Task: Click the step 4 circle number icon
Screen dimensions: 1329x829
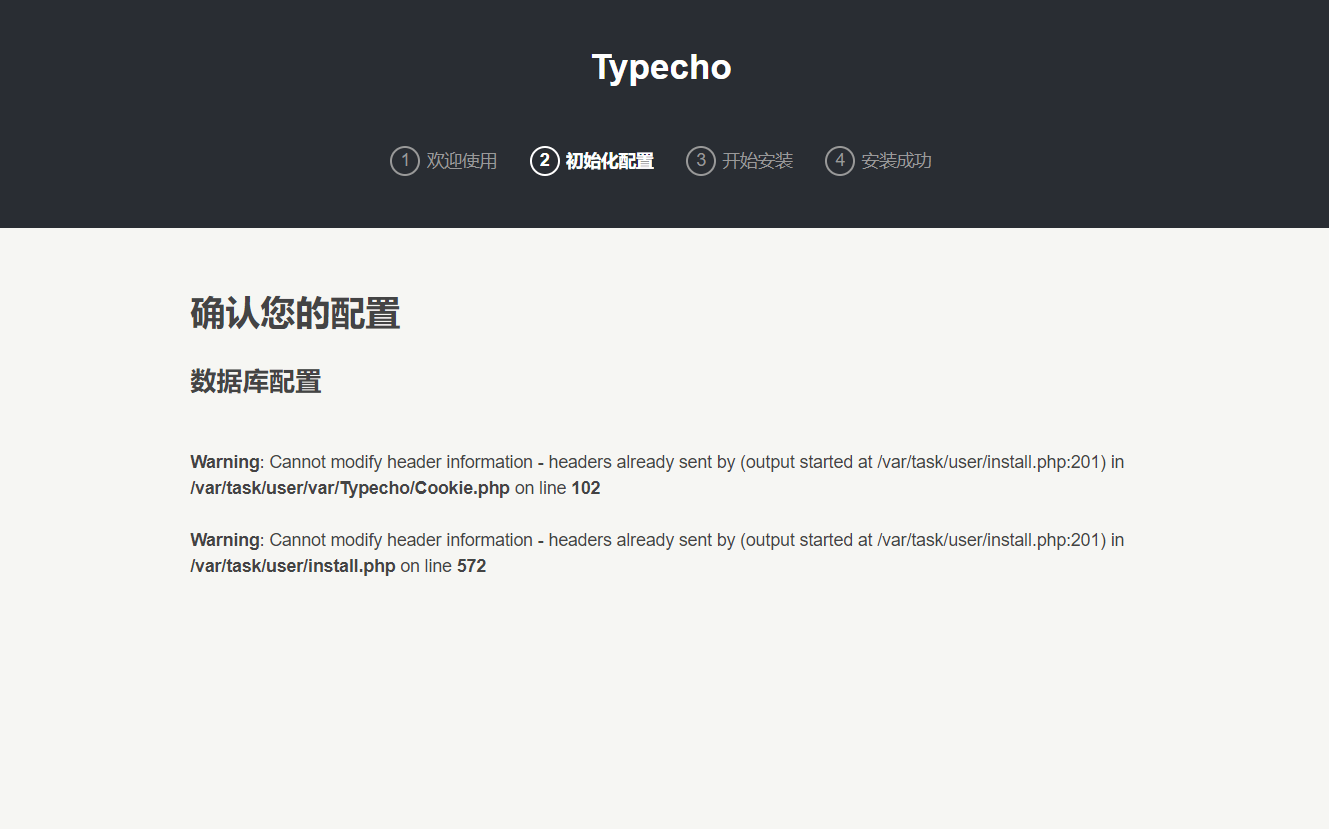Action: [x=839, y=160]
